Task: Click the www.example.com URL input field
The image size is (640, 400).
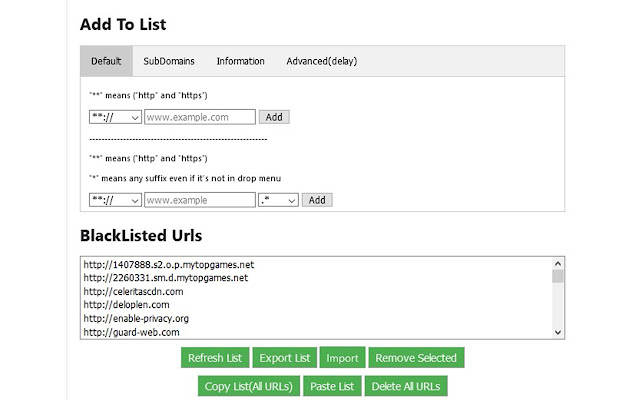Action: point(200,117)
